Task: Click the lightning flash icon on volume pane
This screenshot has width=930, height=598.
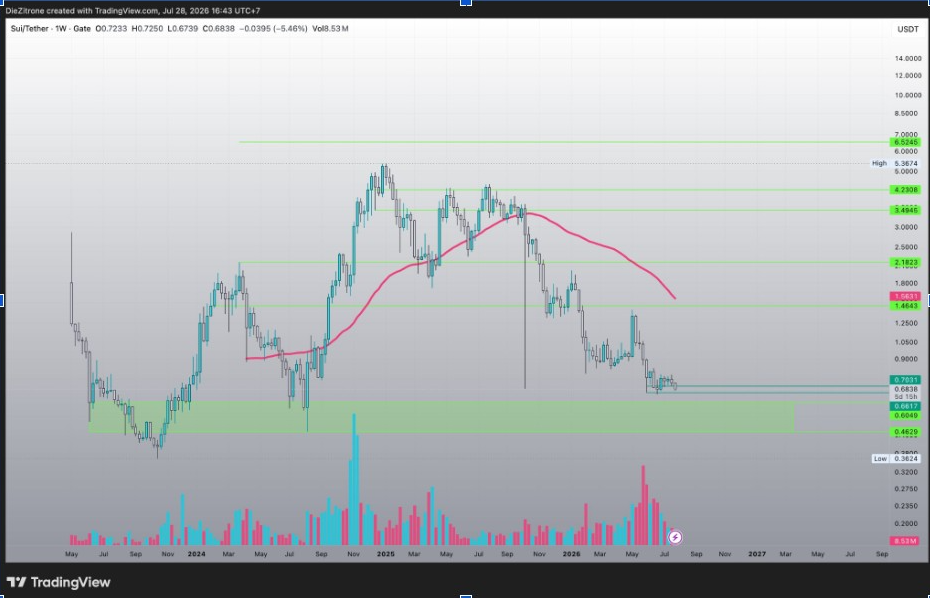Action: (x=675, y=537)
